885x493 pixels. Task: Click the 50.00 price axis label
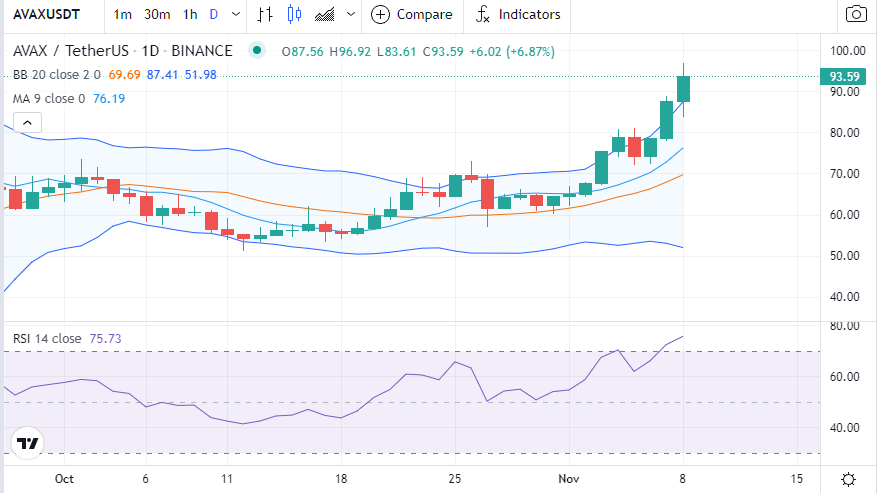[844, 256]
